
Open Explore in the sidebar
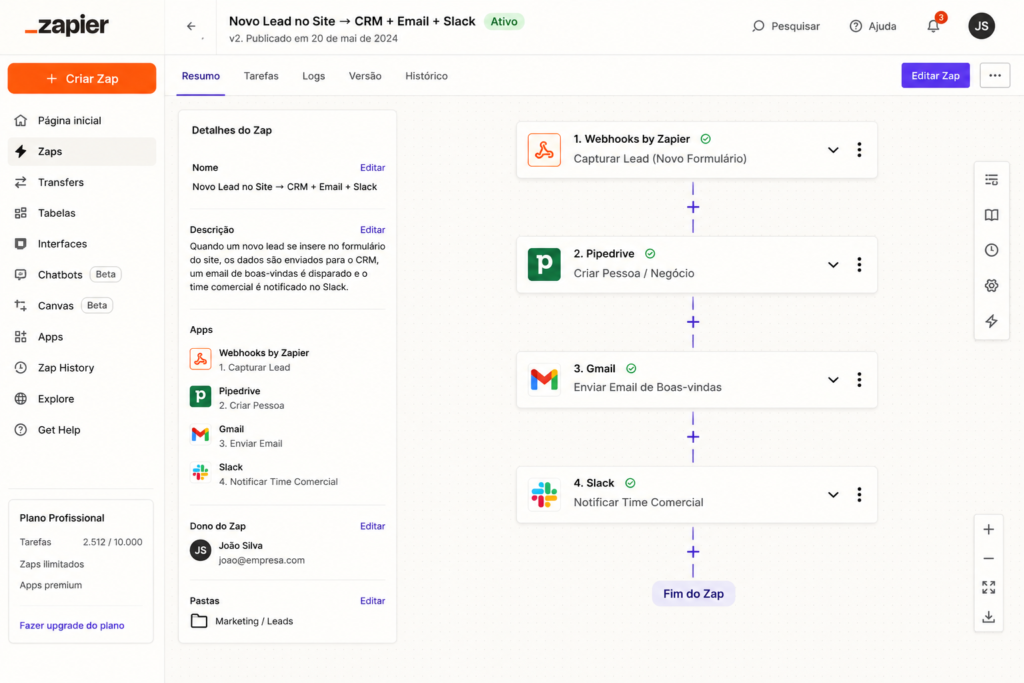coord(82,399)
